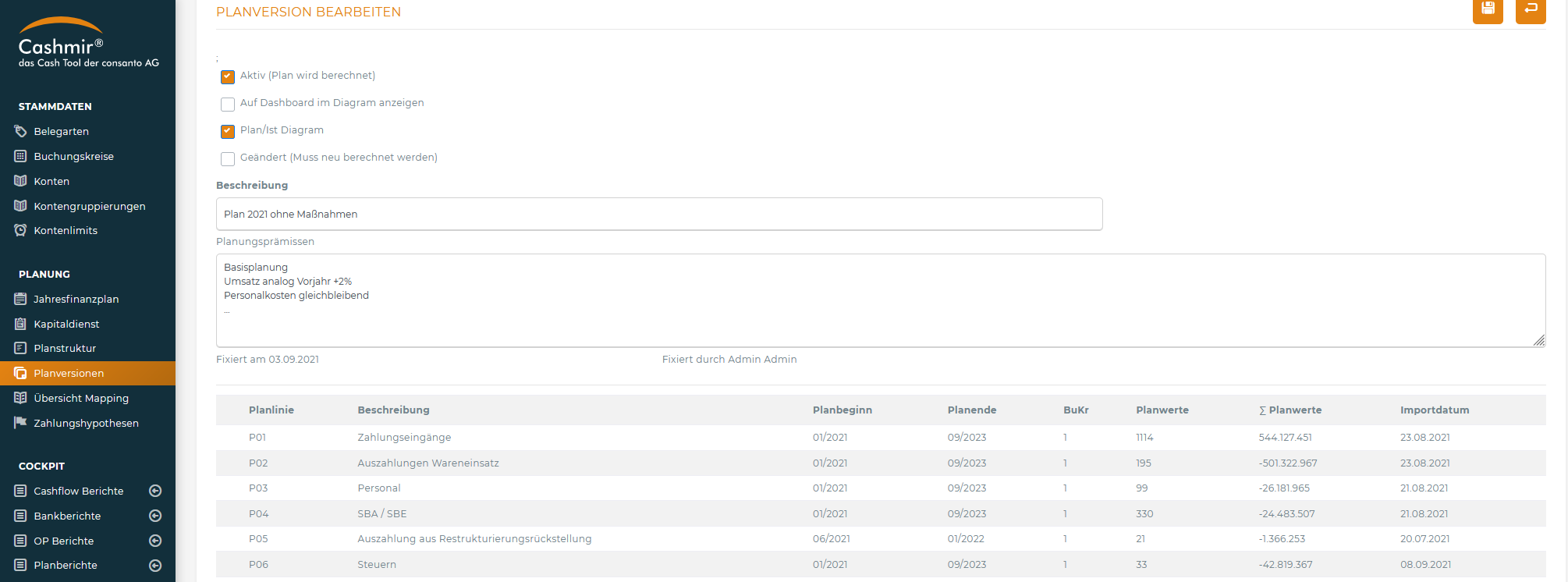Click the text area resize handle
Viewport: 1568px width, 582px height.
coord(1538,340)
